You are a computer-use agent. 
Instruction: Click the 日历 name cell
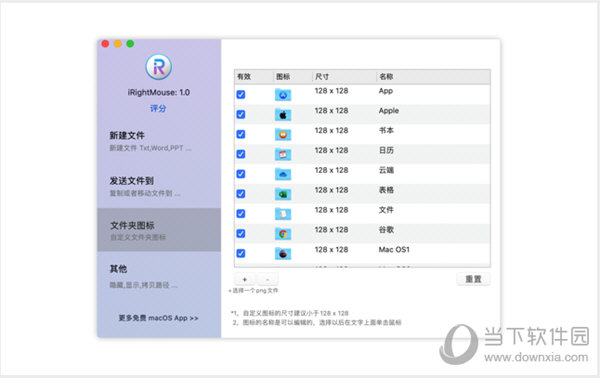click(386, 150)
